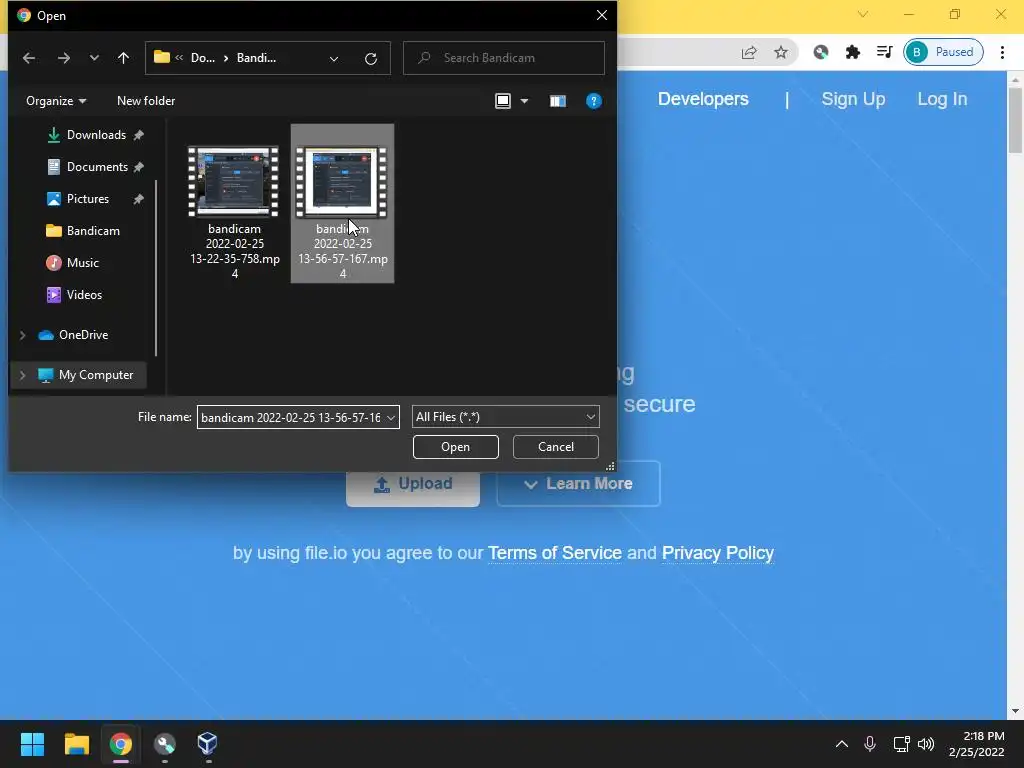This screenshot has width=1024, height=768.
Task: Show hidden tray icons chevron
Action: [842, 744]
